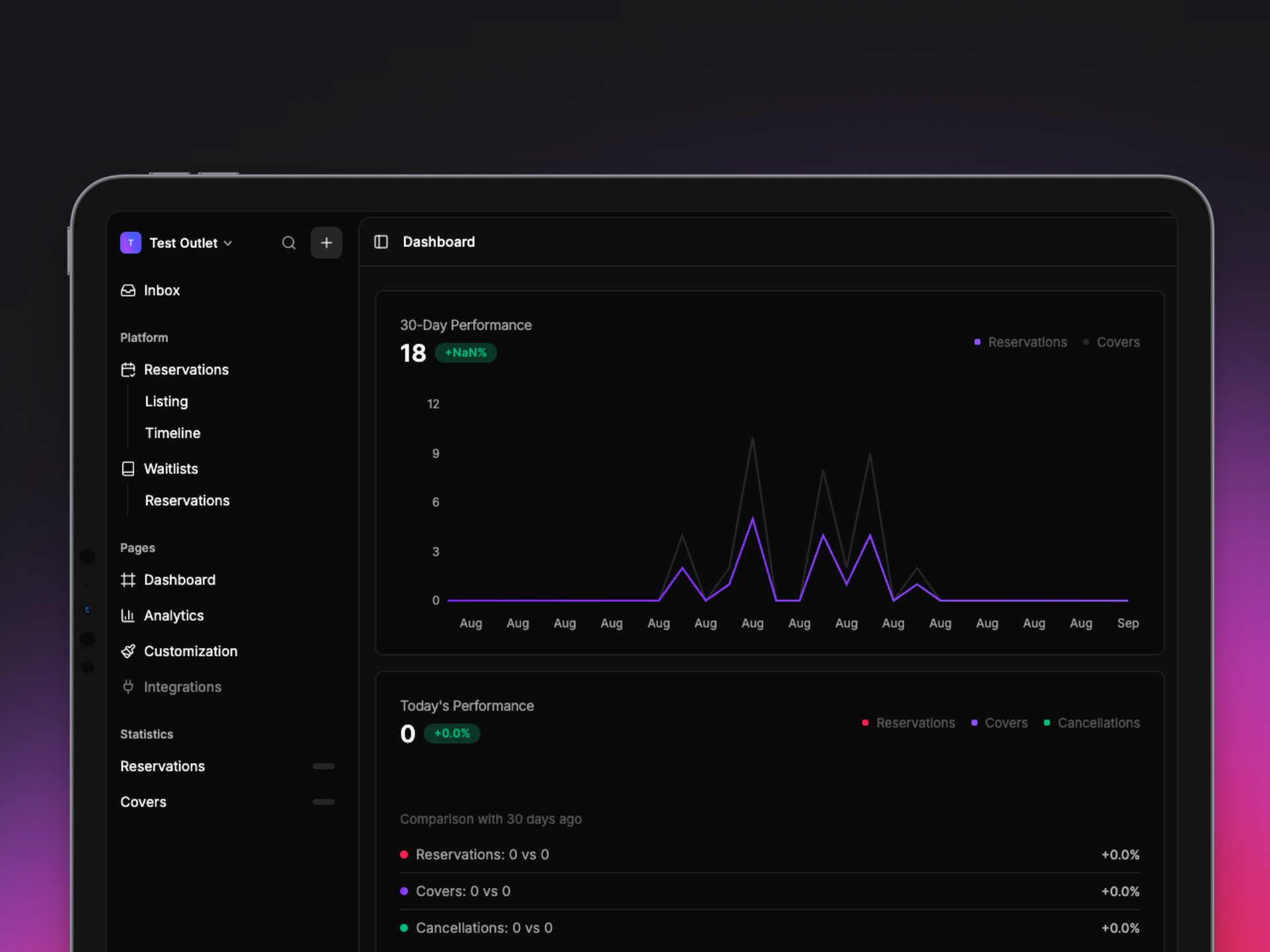Click the Analytics bar chart icon

click(x=128, y=615)
